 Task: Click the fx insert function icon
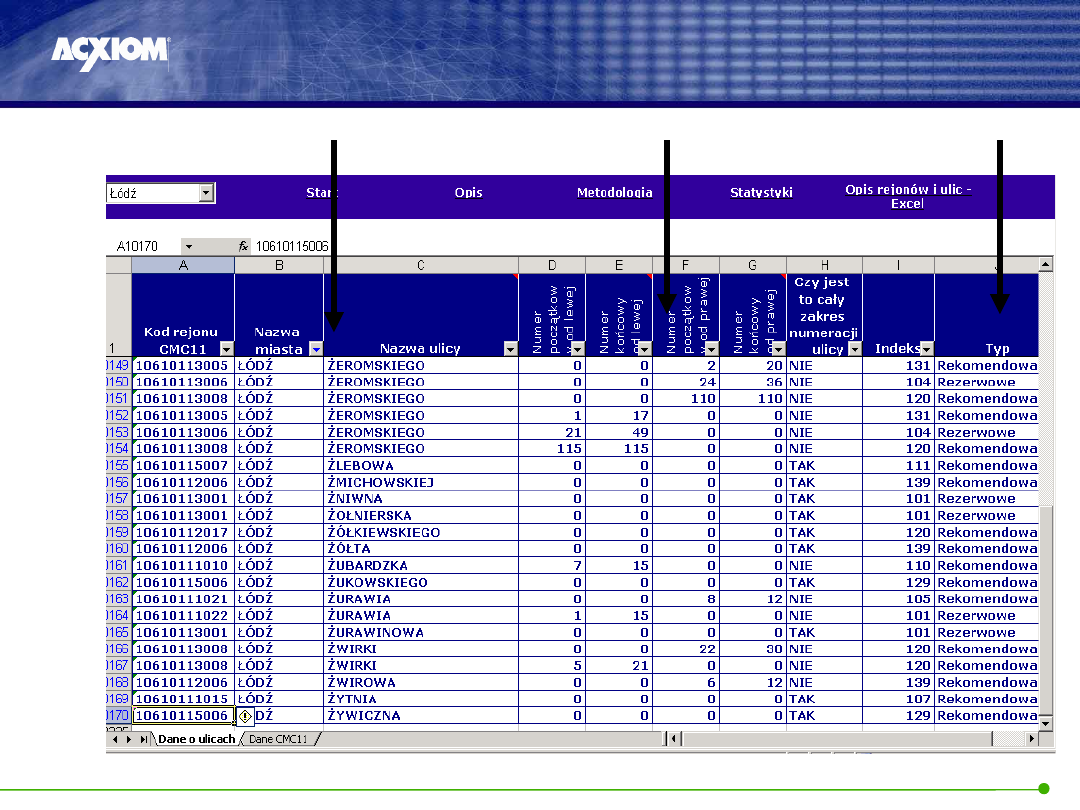coord(242,246)
